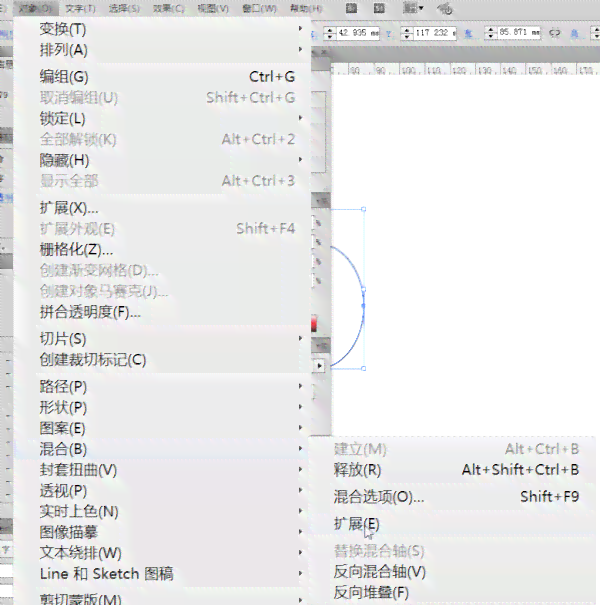Viewport: 600px width, 605px height.
Task: Click the arc's top-right selection handle
Action: tap(363, 209)
